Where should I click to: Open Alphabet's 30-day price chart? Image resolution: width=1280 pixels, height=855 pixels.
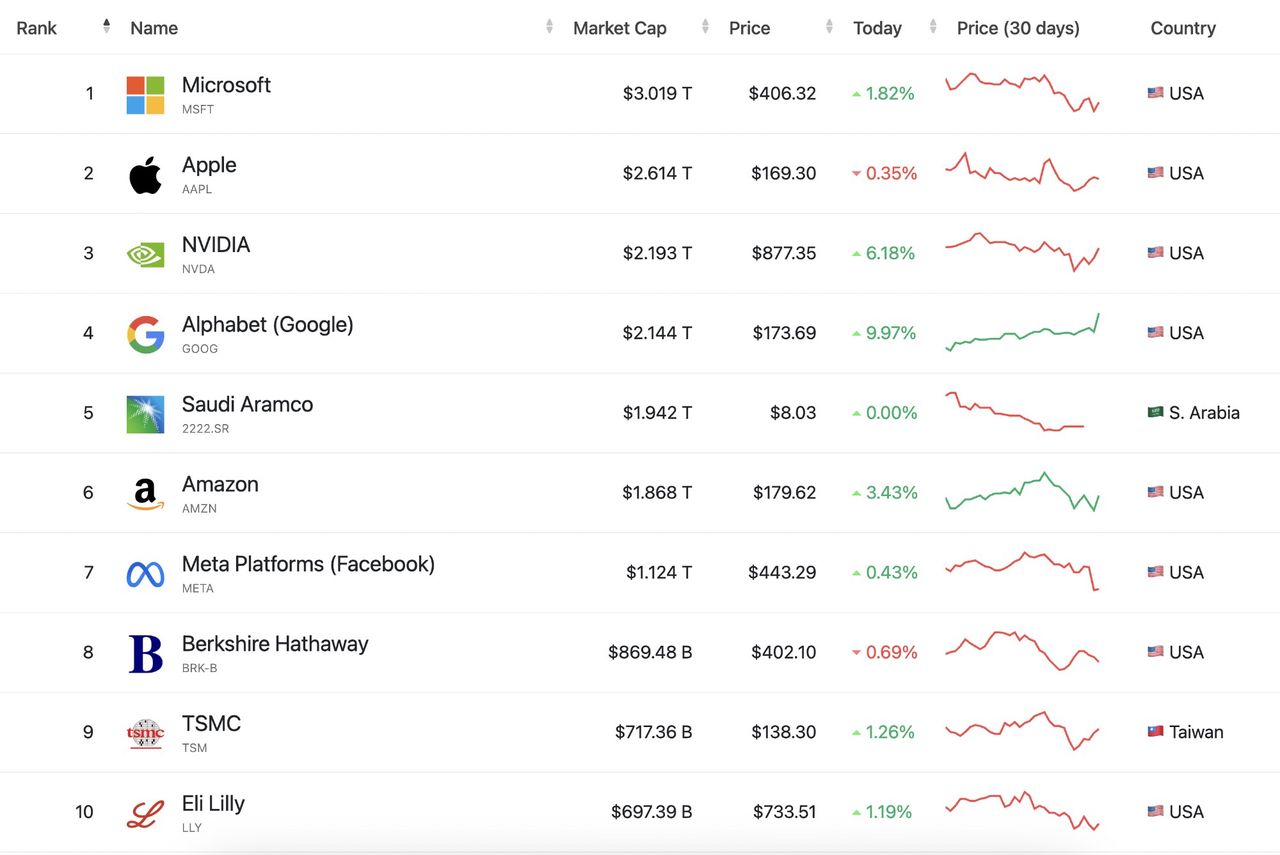coord(1022,333)
